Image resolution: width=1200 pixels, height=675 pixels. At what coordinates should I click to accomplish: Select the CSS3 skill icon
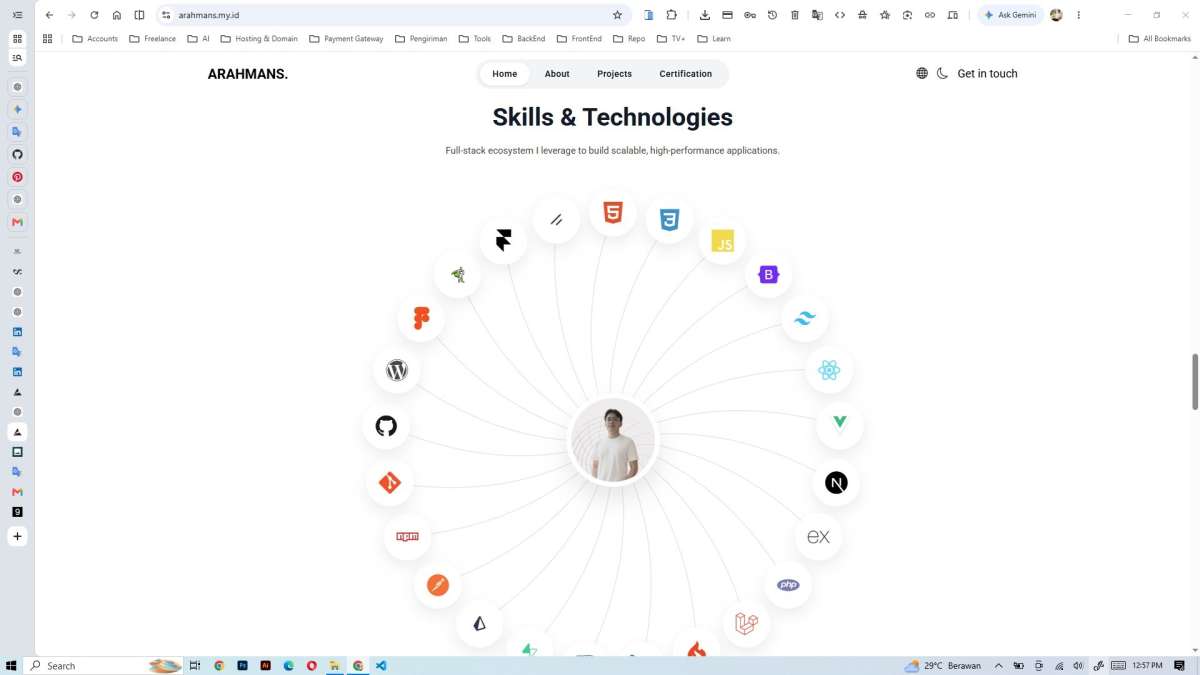669,220
